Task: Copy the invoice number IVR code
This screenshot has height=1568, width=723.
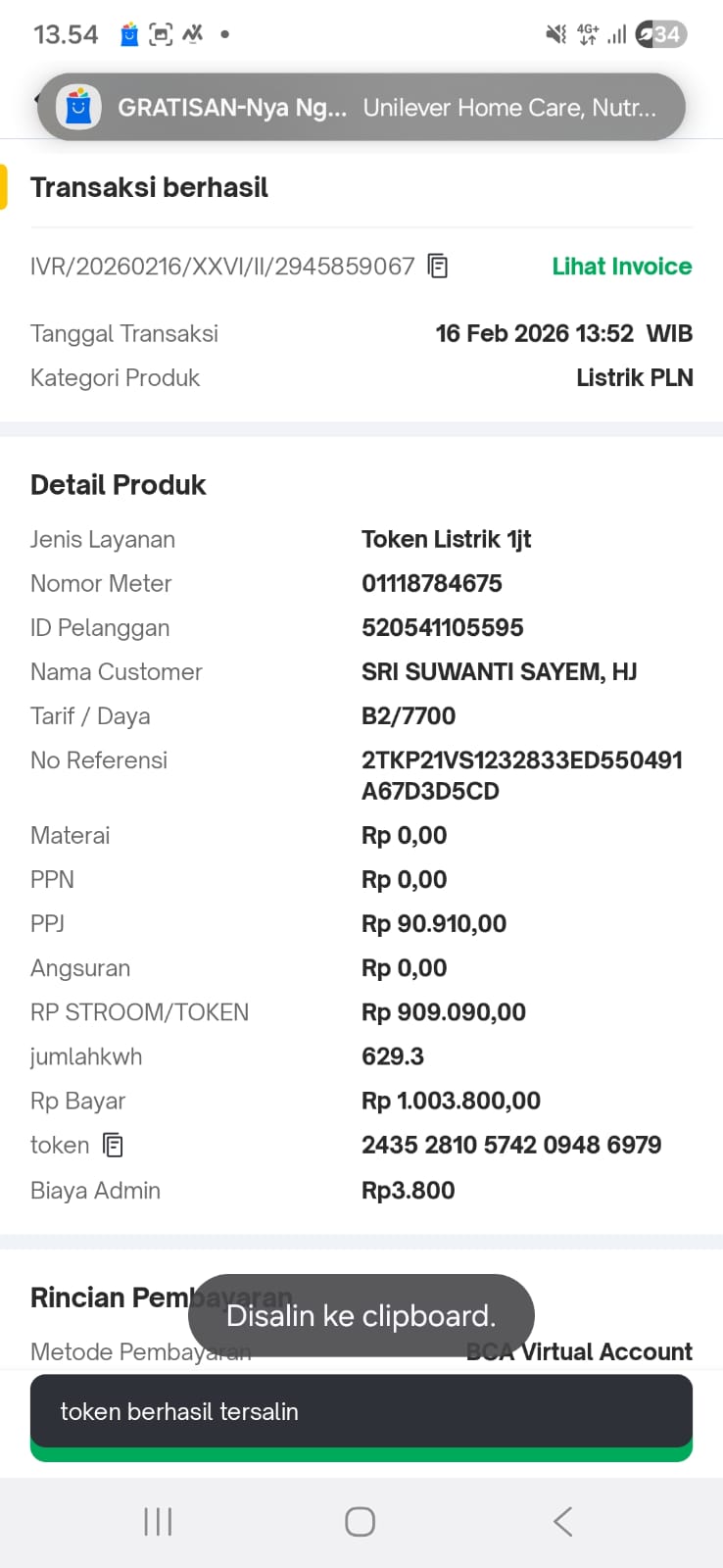Action: point(438,266)
